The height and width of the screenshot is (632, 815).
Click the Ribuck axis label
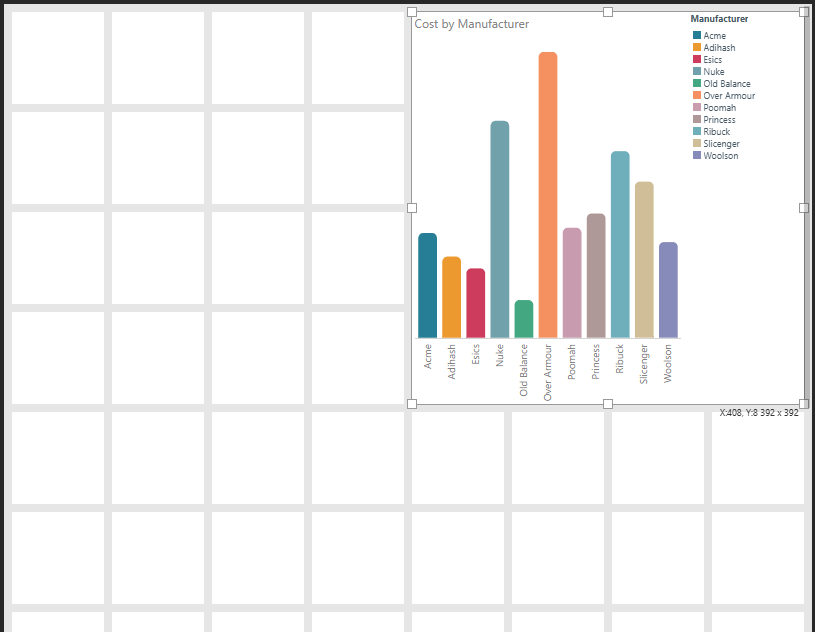[x=620, y=359]
